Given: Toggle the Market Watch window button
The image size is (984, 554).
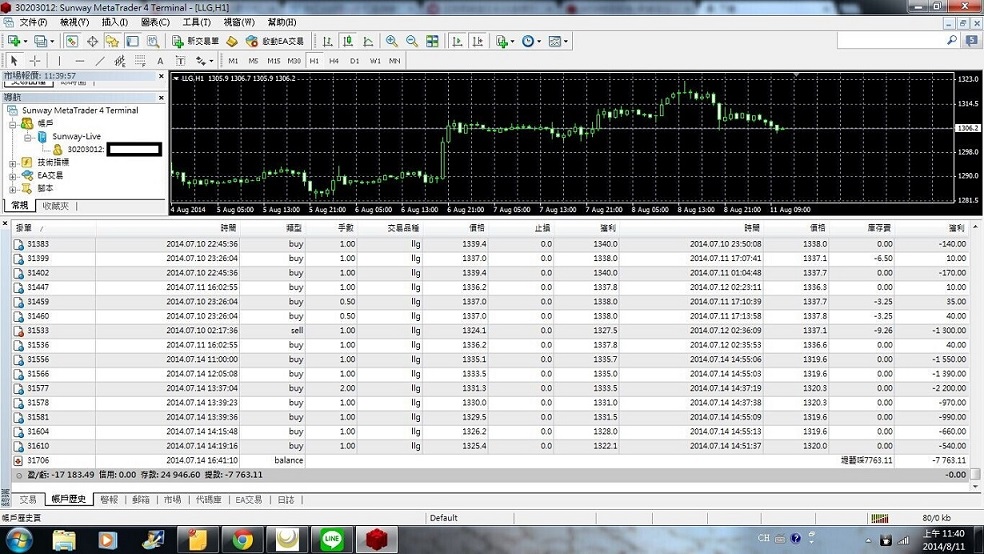Looking at the screenshot, I should (72, 41).
